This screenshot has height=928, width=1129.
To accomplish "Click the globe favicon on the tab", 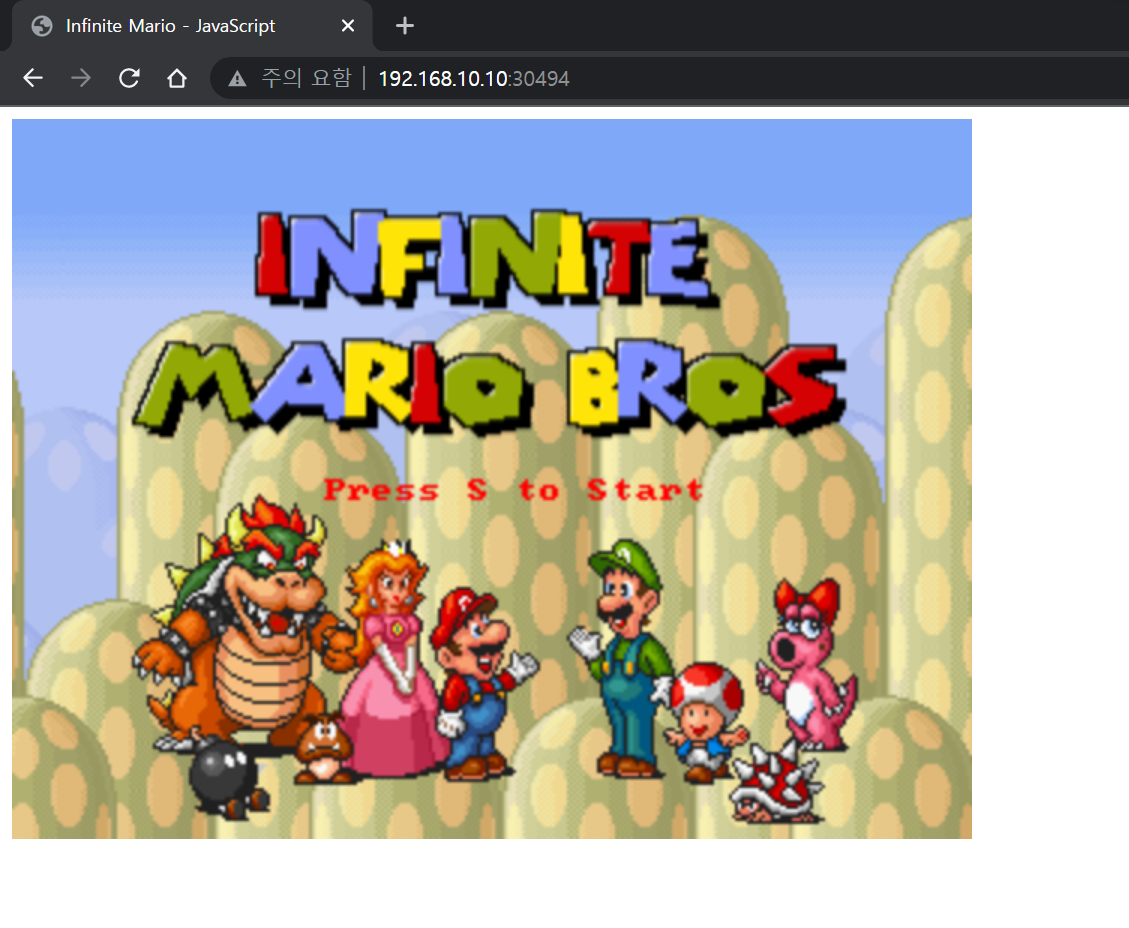I will (42, 26).
